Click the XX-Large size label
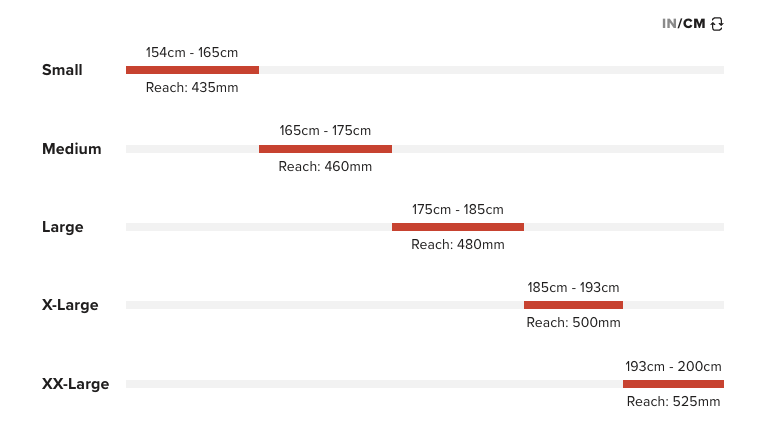 76,384
